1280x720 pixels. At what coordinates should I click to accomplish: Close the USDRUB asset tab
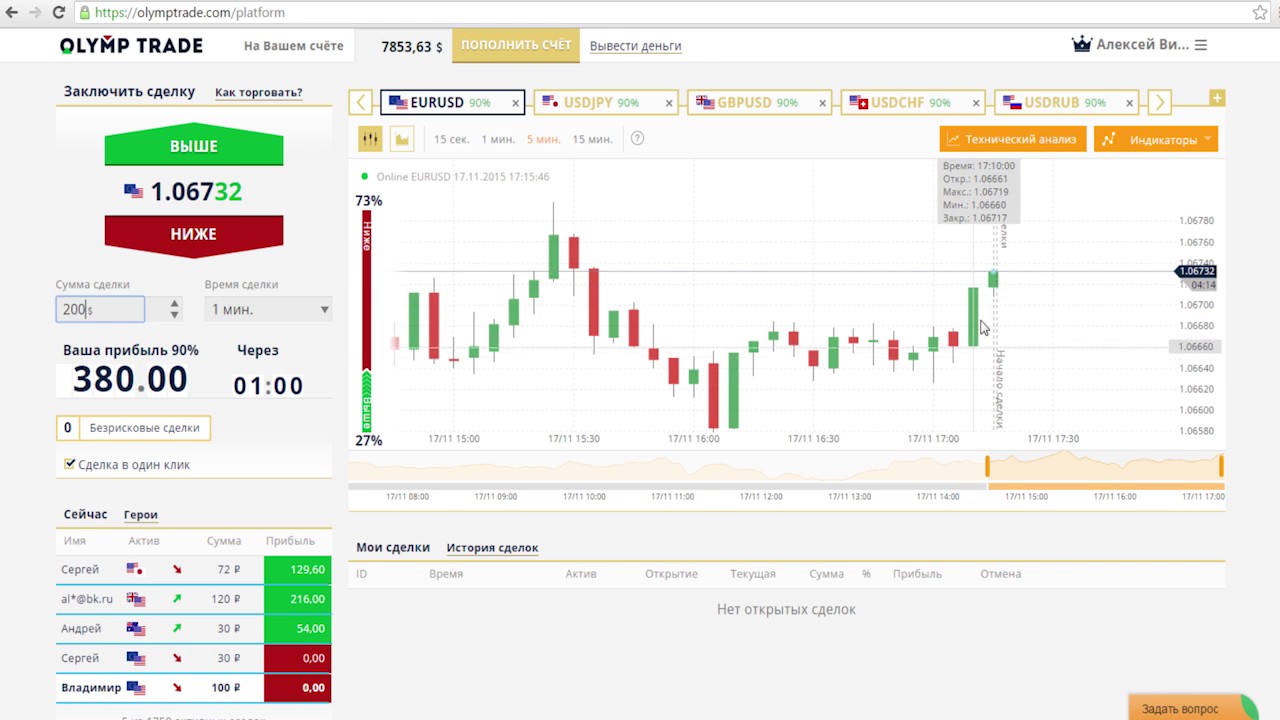[x=1130, y=103]
